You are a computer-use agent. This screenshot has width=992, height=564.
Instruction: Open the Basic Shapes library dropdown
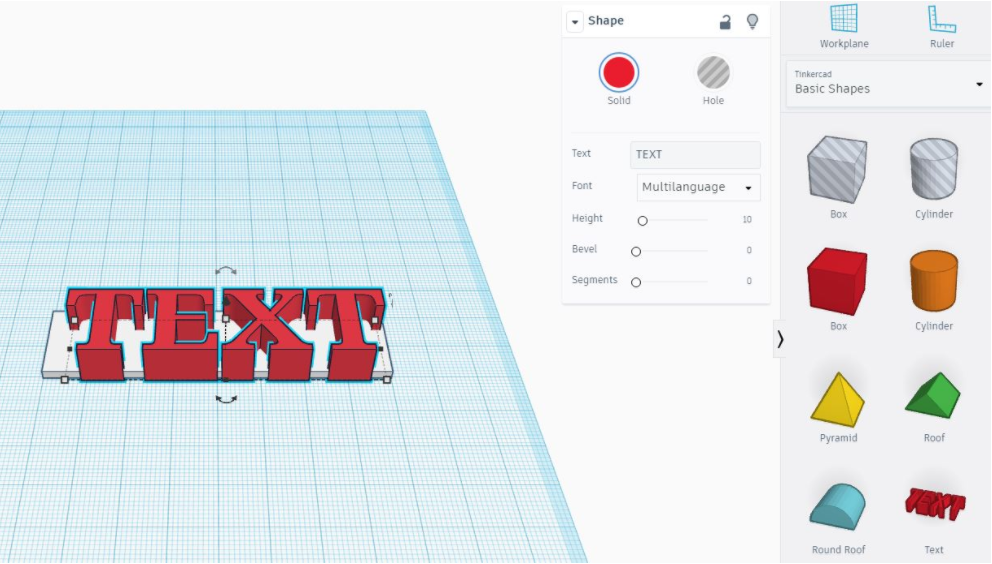click(x=888, y=83)
